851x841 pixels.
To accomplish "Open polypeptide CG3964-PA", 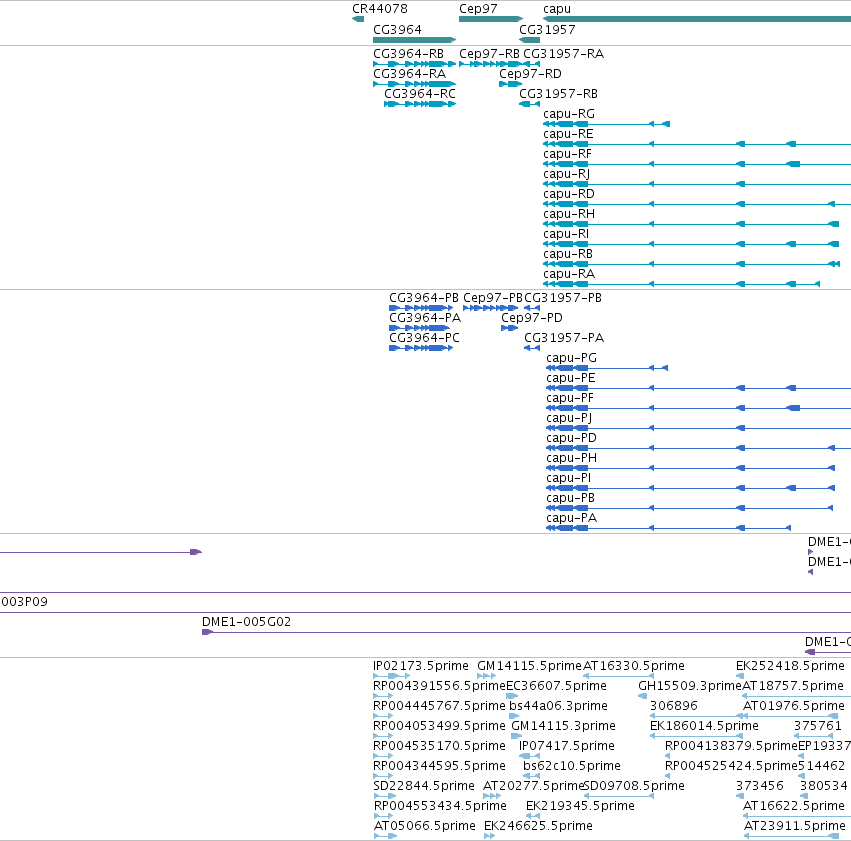I will [x=419, y=328].
